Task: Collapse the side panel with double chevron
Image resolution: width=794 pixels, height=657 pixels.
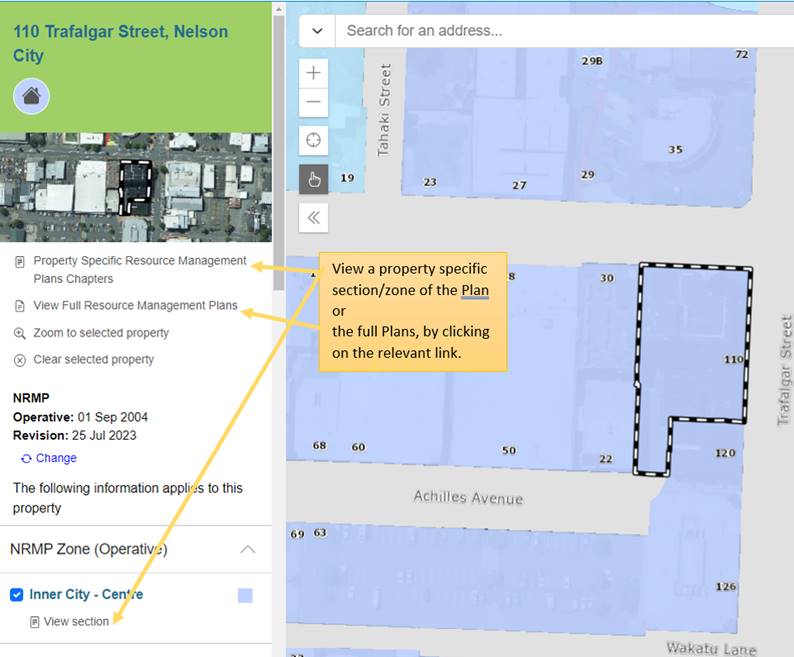Action: pyautogui.click(x=313, y=218)
